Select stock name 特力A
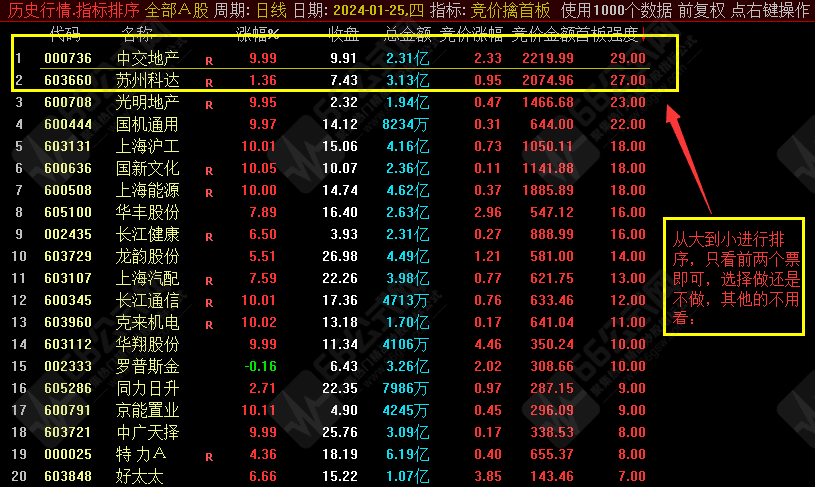 (x=141, y=454)
